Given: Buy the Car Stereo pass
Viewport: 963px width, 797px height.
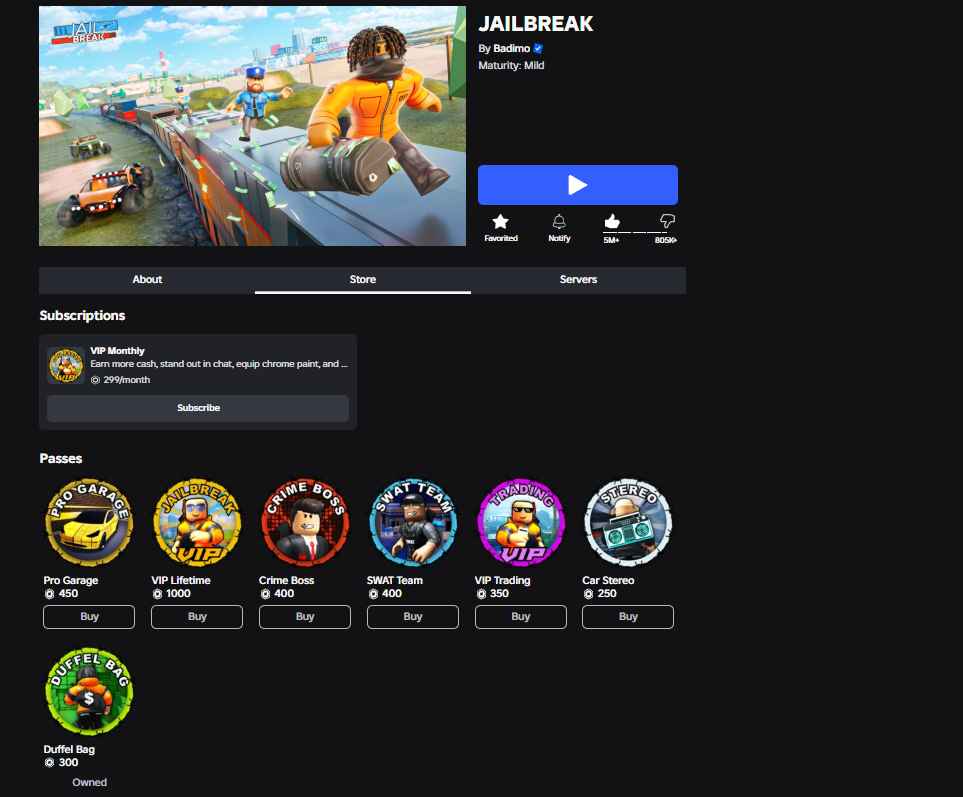Looking at the screenshot, I should 628,616.
